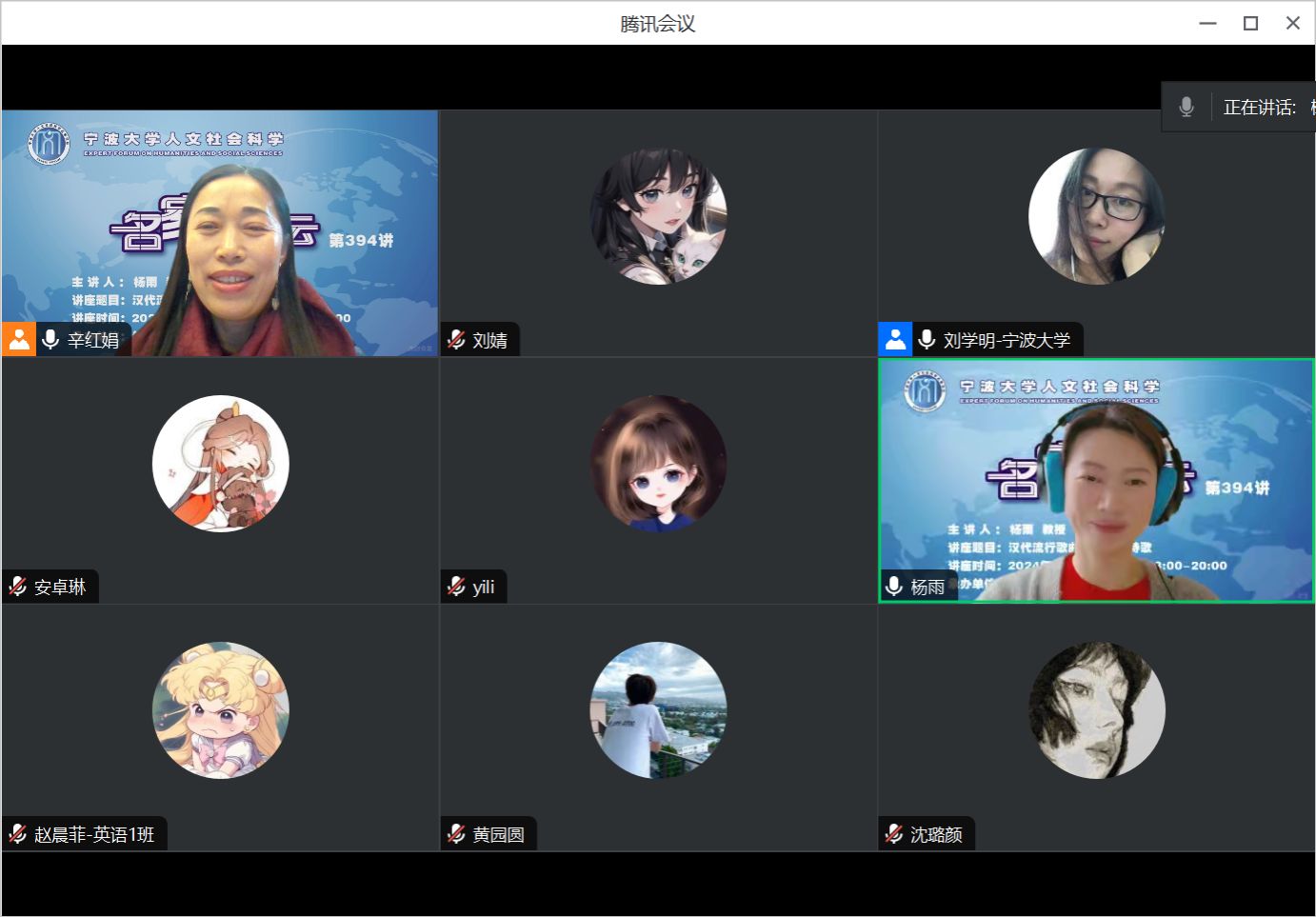Image resolution: width=1316 pixels, height=917 pixels.
Task: Click the muted mic icon next to yili
Action: [x=457, y=587]
